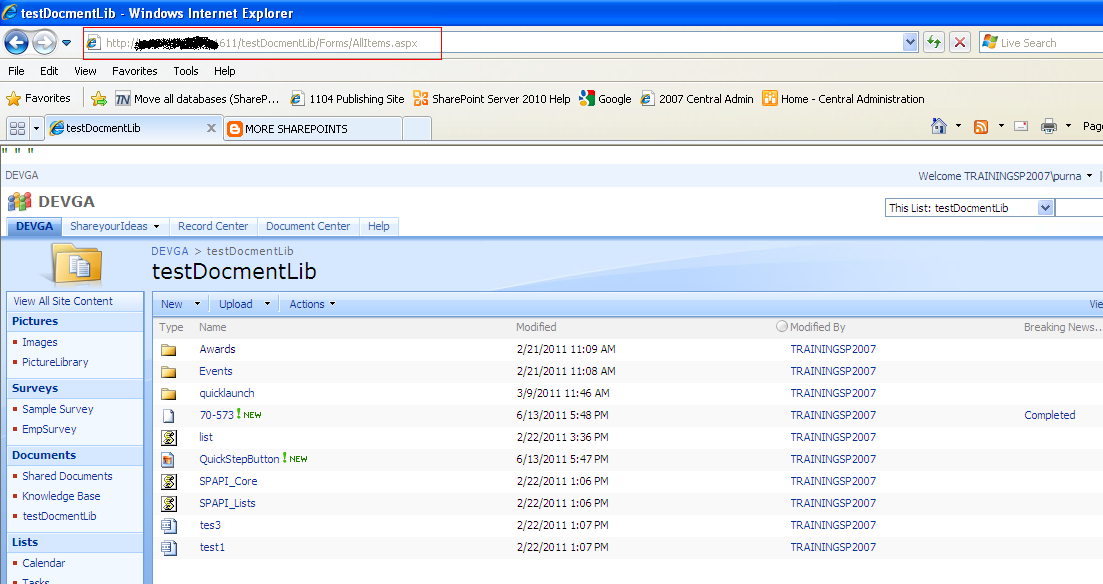1103x584 pixels.
Task: Open the recent pages dropdown arrow
Action: pos(66,43)
